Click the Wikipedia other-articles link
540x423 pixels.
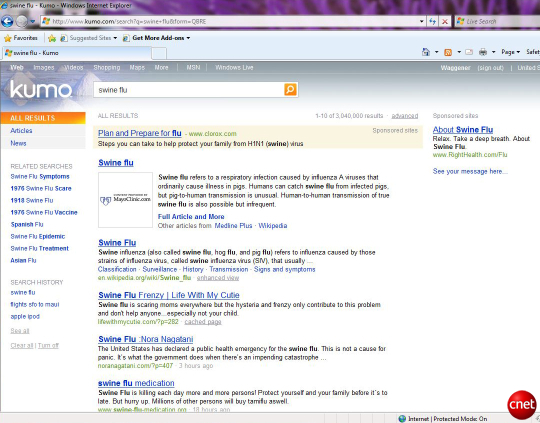(x=272, y=226)
